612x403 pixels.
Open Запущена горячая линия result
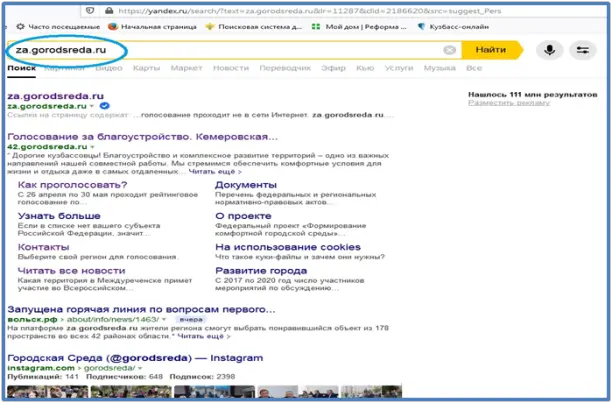[141, 309]
